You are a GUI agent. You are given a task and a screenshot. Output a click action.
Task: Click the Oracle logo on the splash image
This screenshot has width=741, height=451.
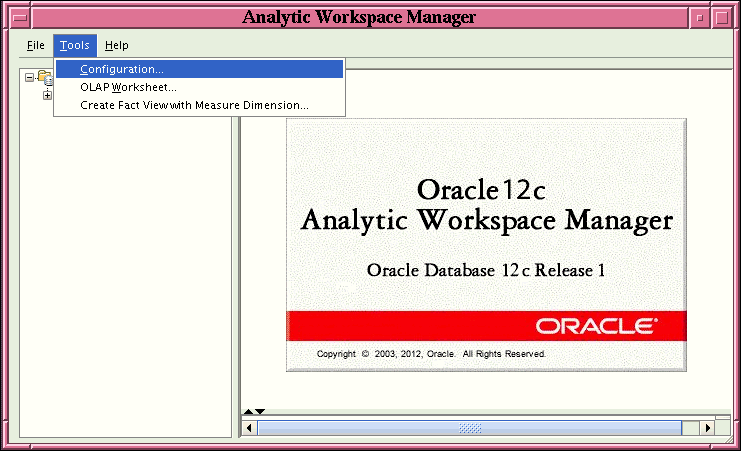point(596,326)
